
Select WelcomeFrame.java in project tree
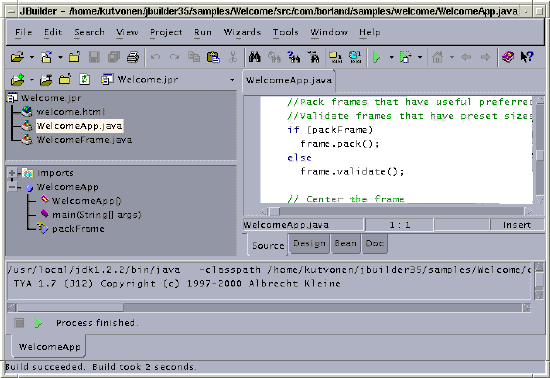84,140
